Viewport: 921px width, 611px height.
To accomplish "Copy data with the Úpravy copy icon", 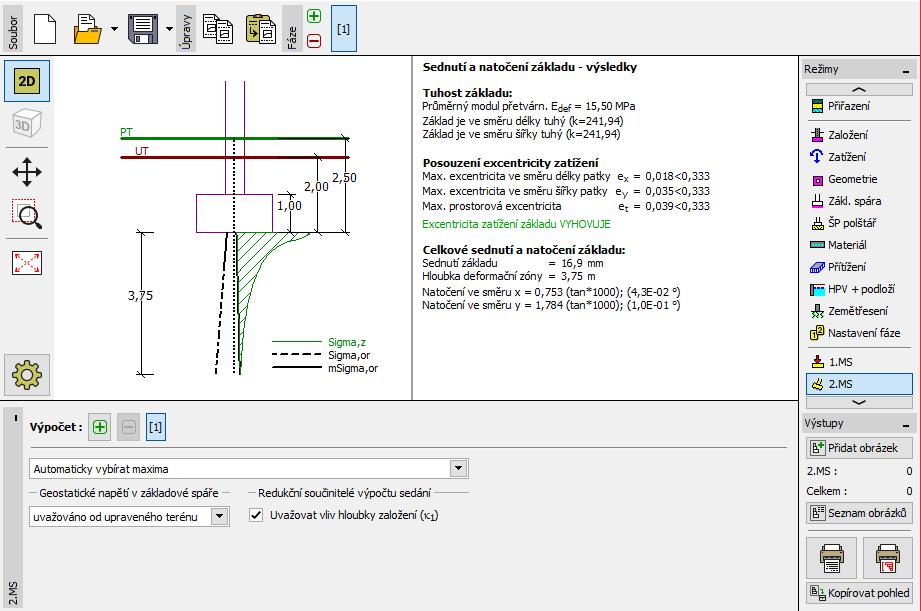I will click(x=218, y=29).
